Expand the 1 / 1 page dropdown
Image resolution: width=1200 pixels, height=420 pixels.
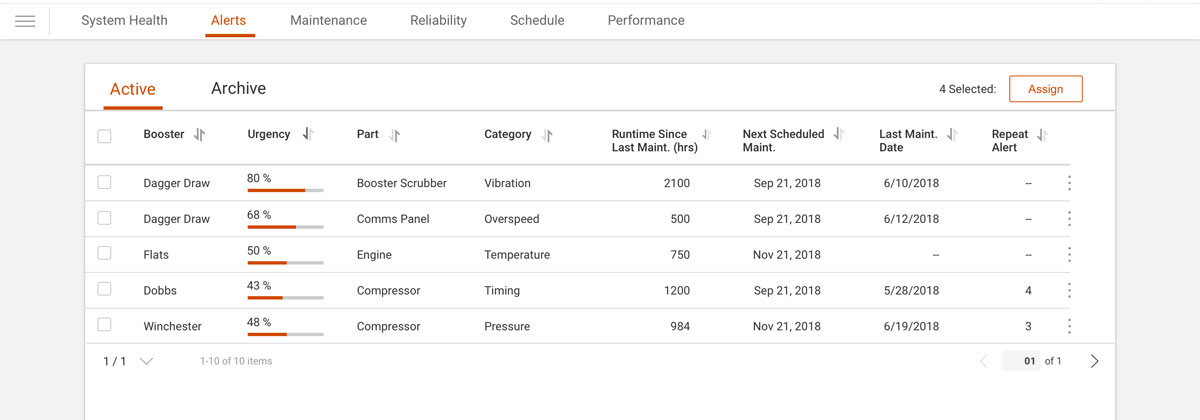[146, 361]
